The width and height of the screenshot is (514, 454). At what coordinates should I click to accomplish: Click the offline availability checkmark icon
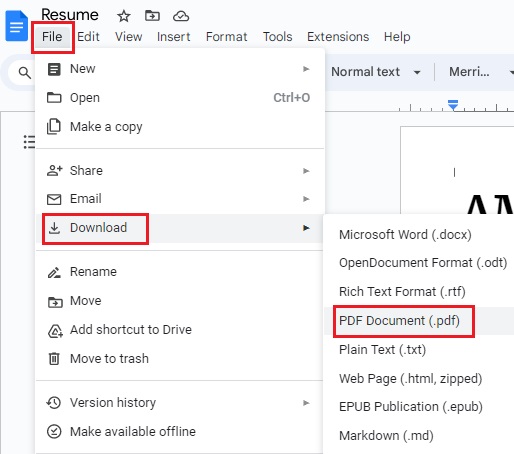54,431
